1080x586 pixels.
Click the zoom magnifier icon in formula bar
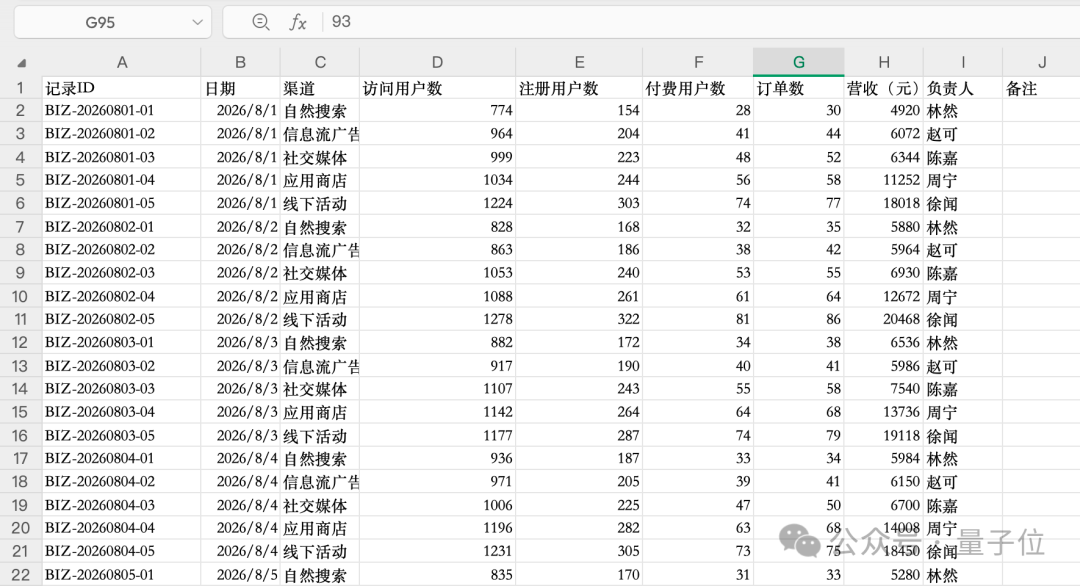click(260, 22)
